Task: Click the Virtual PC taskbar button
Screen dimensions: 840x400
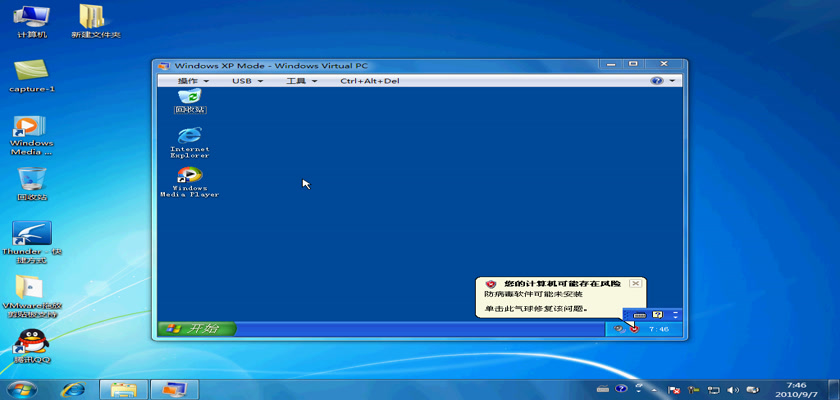Action: 175,388
